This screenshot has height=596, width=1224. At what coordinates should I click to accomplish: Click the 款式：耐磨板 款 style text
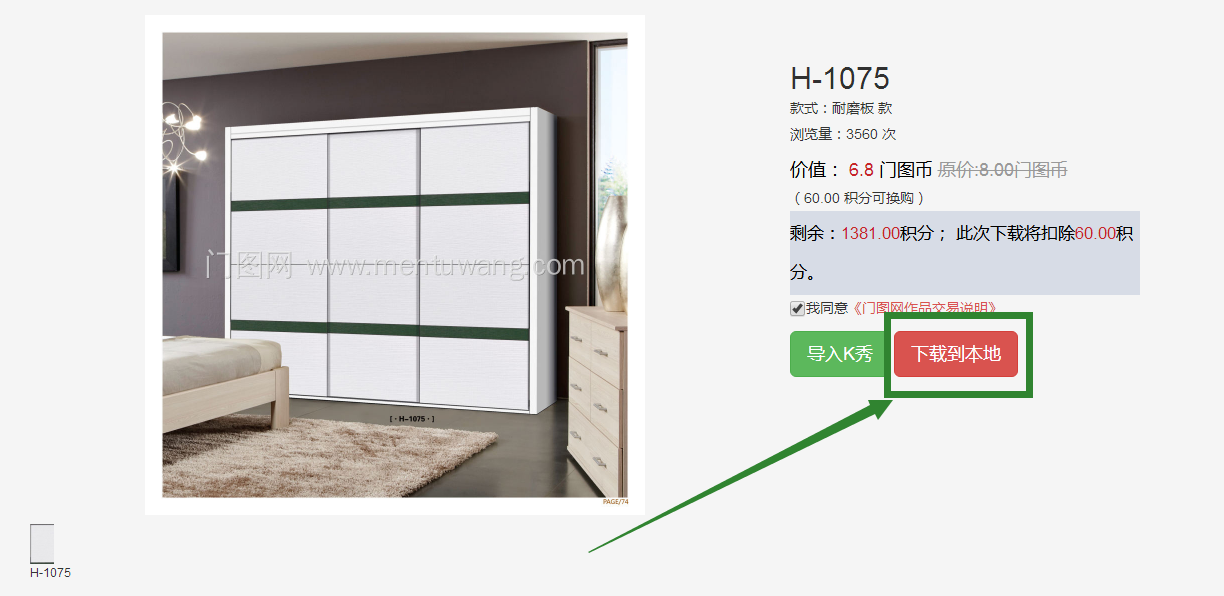[841, 108]
